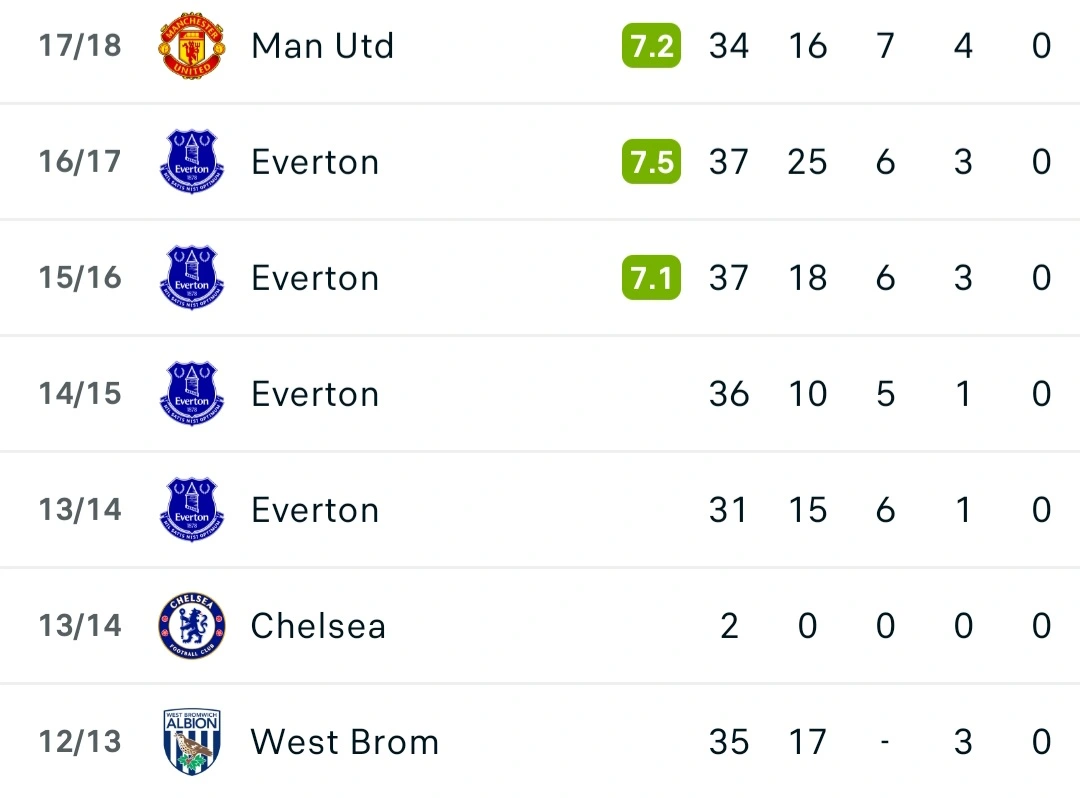Click the 25 value in the 16/17 row

click(806, 162)
